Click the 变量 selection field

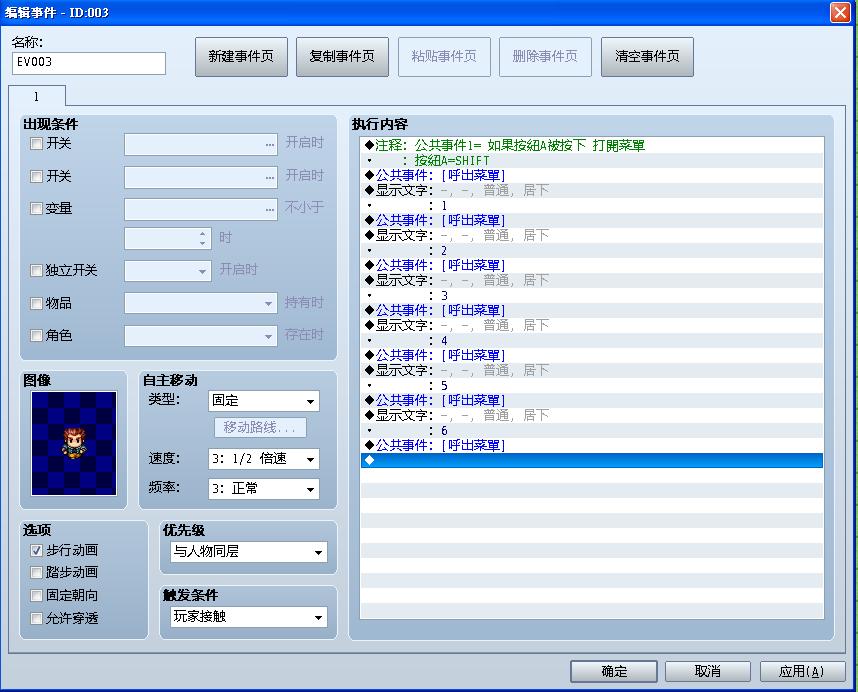click(201, 210)
